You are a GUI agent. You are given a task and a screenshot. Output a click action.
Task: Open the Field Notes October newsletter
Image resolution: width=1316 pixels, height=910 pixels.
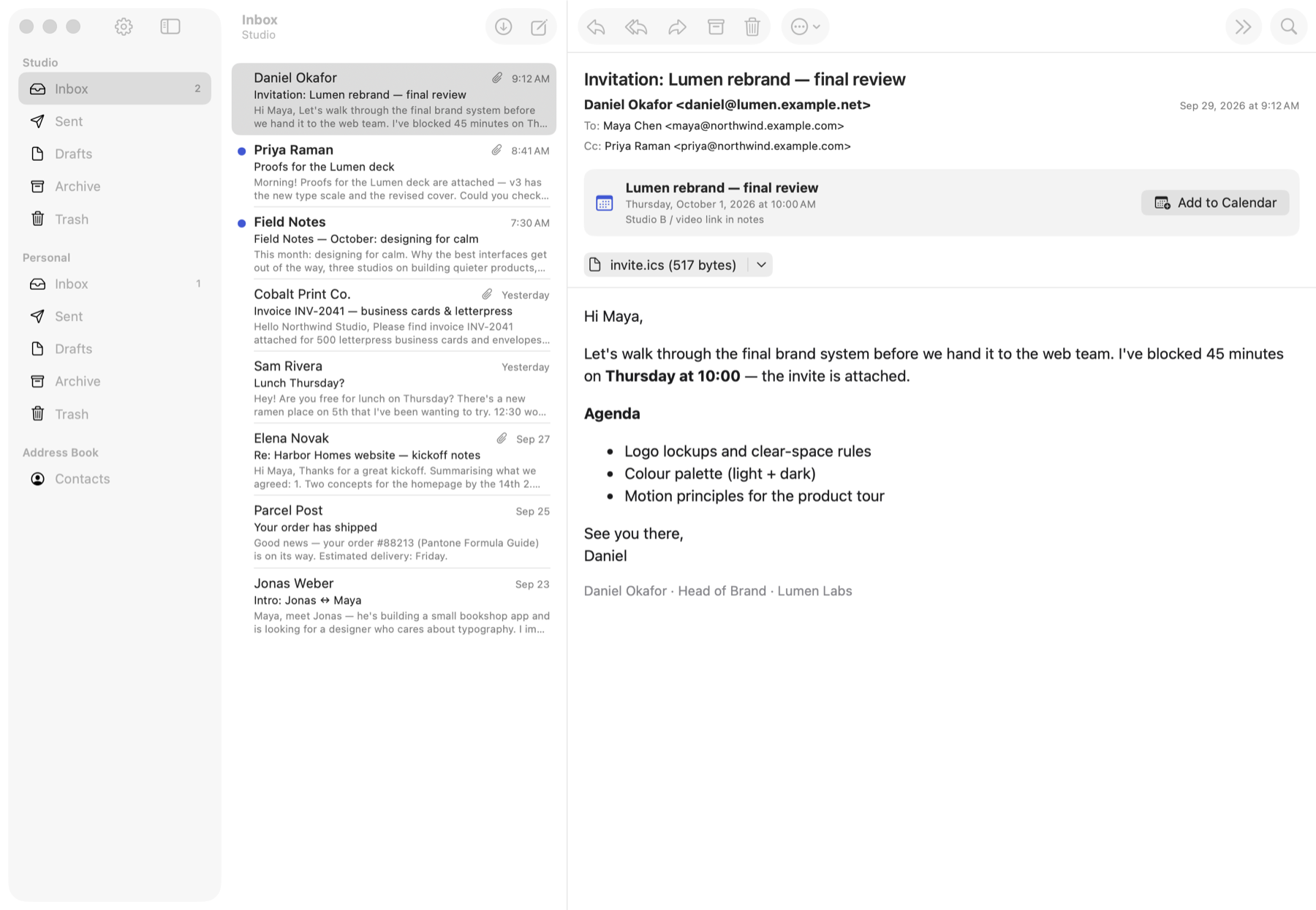pyautogui.click(x=394, y=244)
